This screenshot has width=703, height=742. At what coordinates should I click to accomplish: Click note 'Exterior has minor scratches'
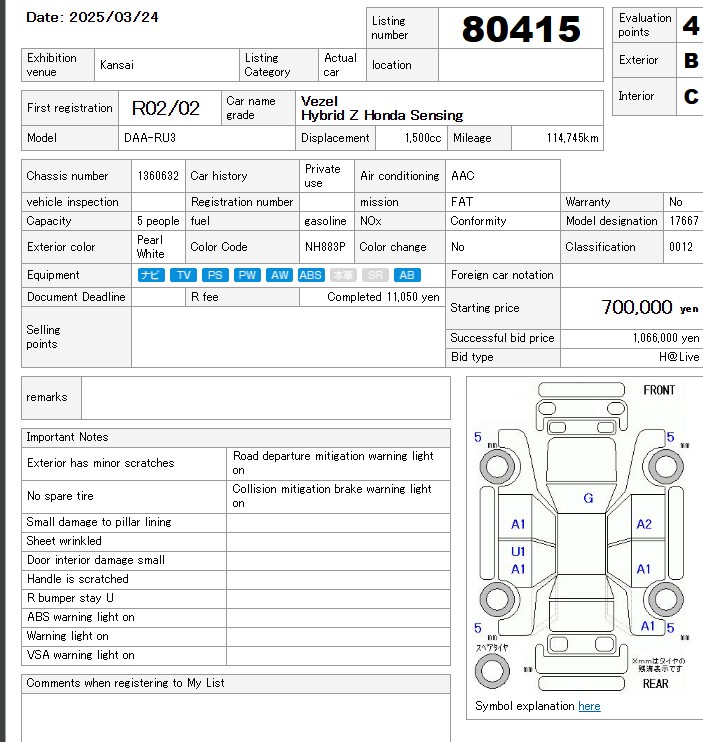[101, 463]
